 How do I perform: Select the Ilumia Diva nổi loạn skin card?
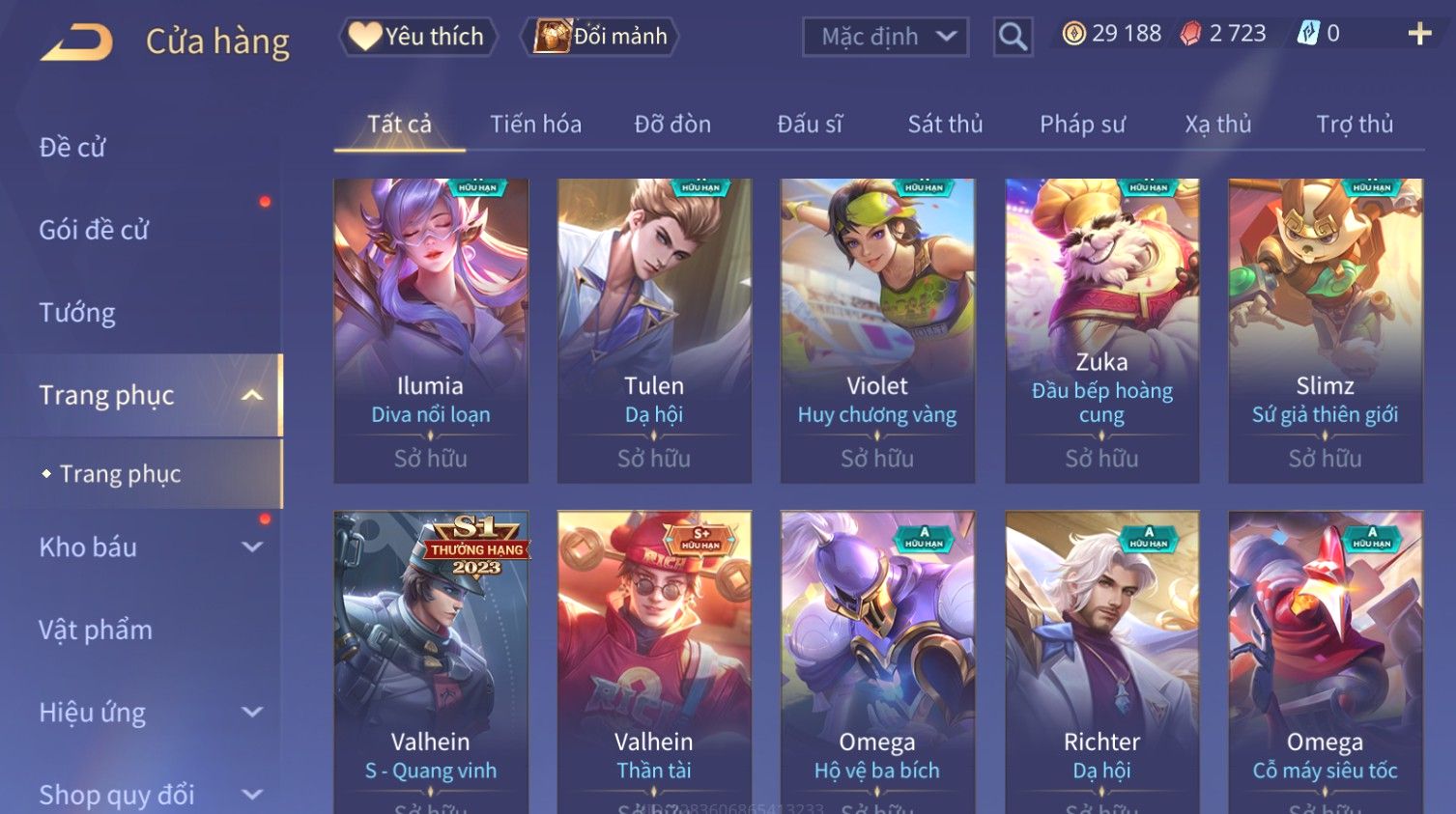pyautogui.click(x=431, y=330)
